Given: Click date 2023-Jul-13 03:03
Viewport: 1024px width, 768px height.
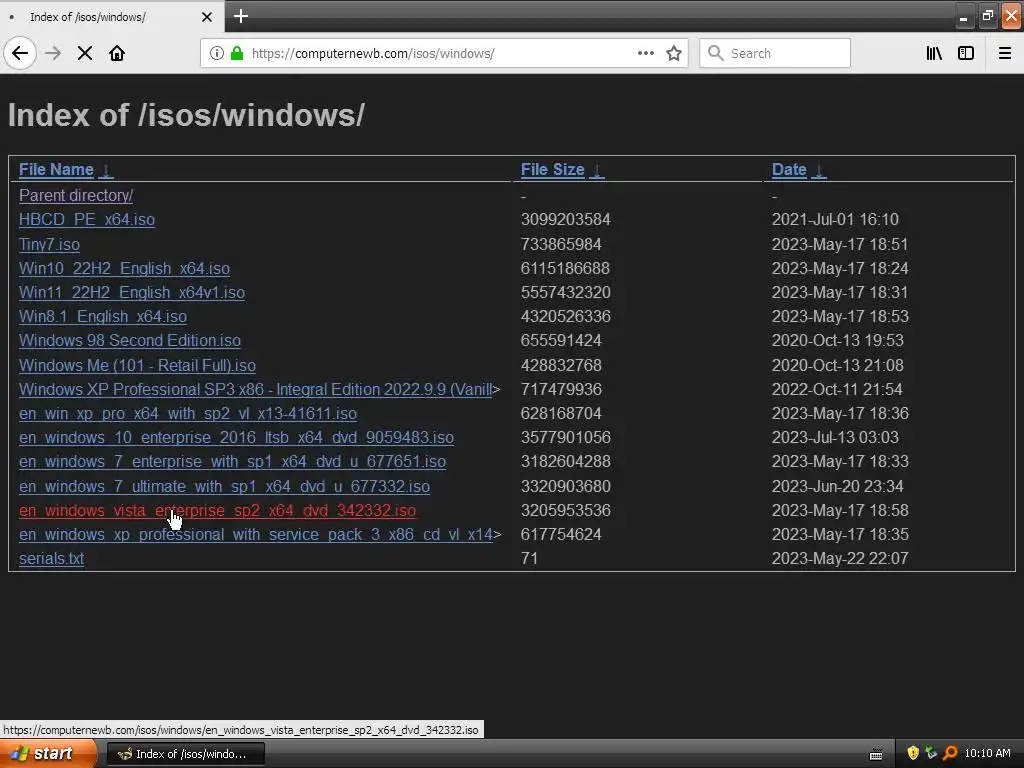Looking at the screenshot, I should point(835,438).
